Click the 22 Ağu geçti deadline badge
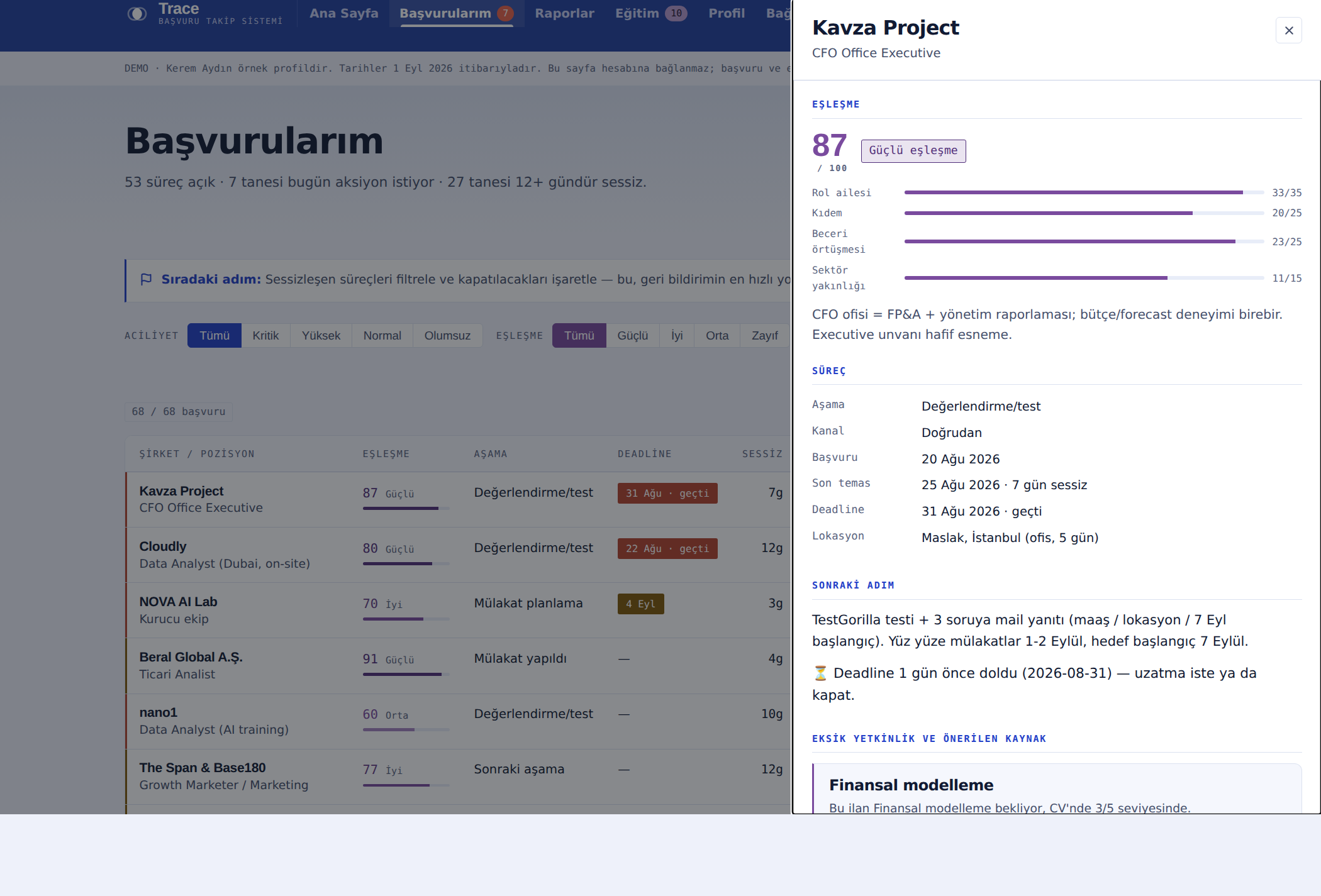 tap(667, 549)
